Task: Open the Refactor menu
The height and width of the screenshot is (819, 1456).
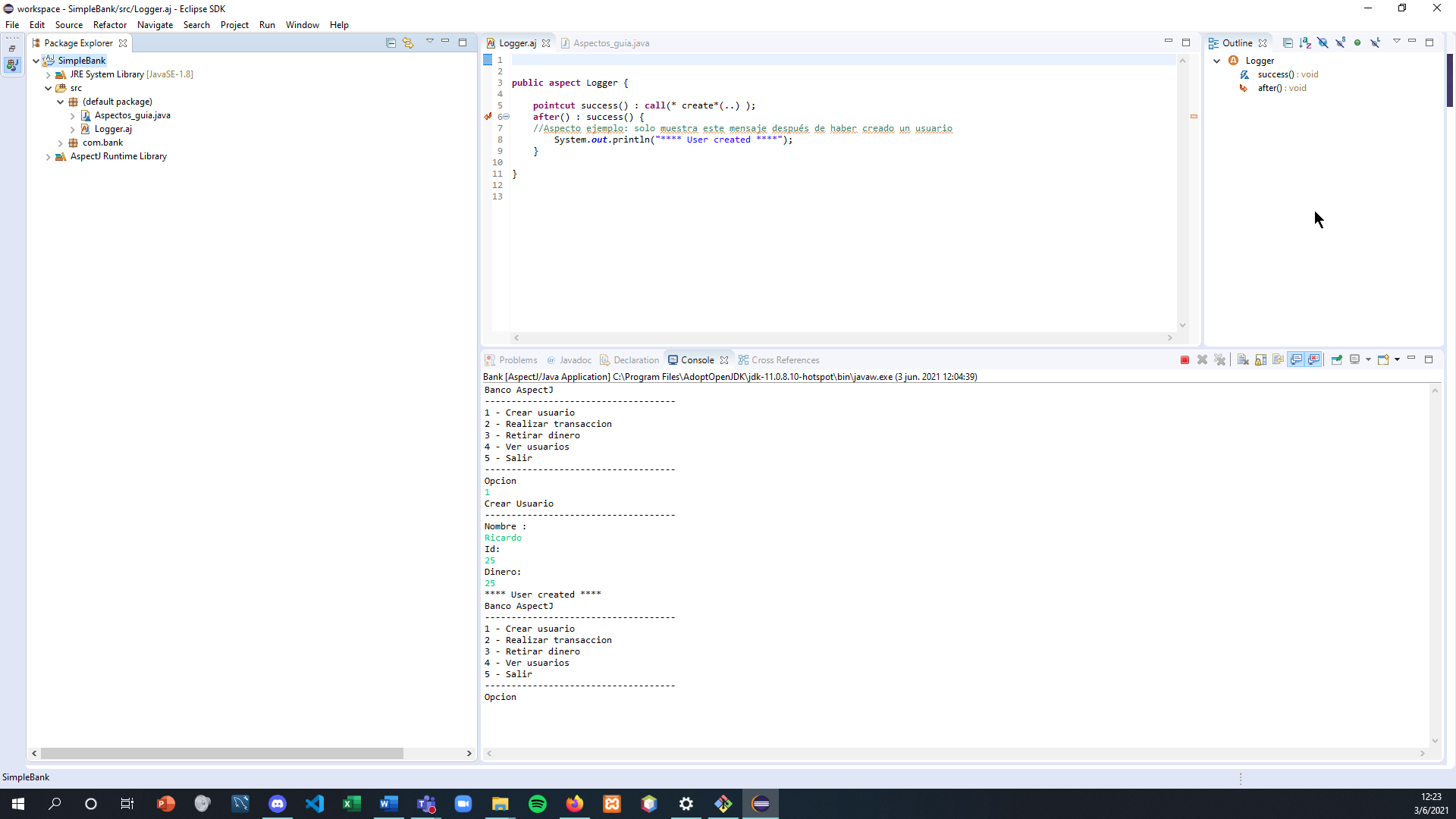Action: 109,25
